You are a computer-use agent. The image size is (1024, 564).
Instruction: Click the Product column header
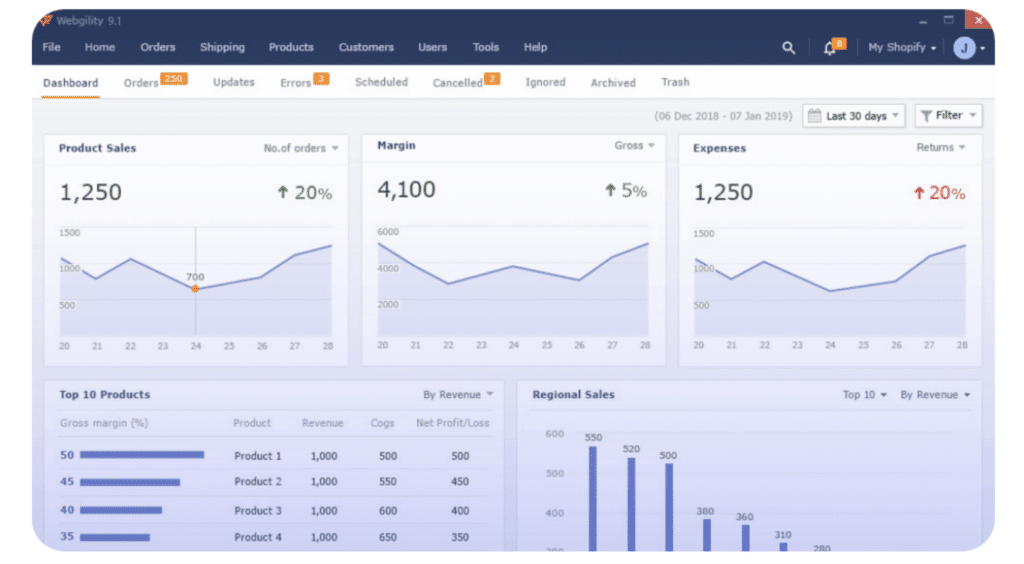pyautogui.click(x=252, y=423)
